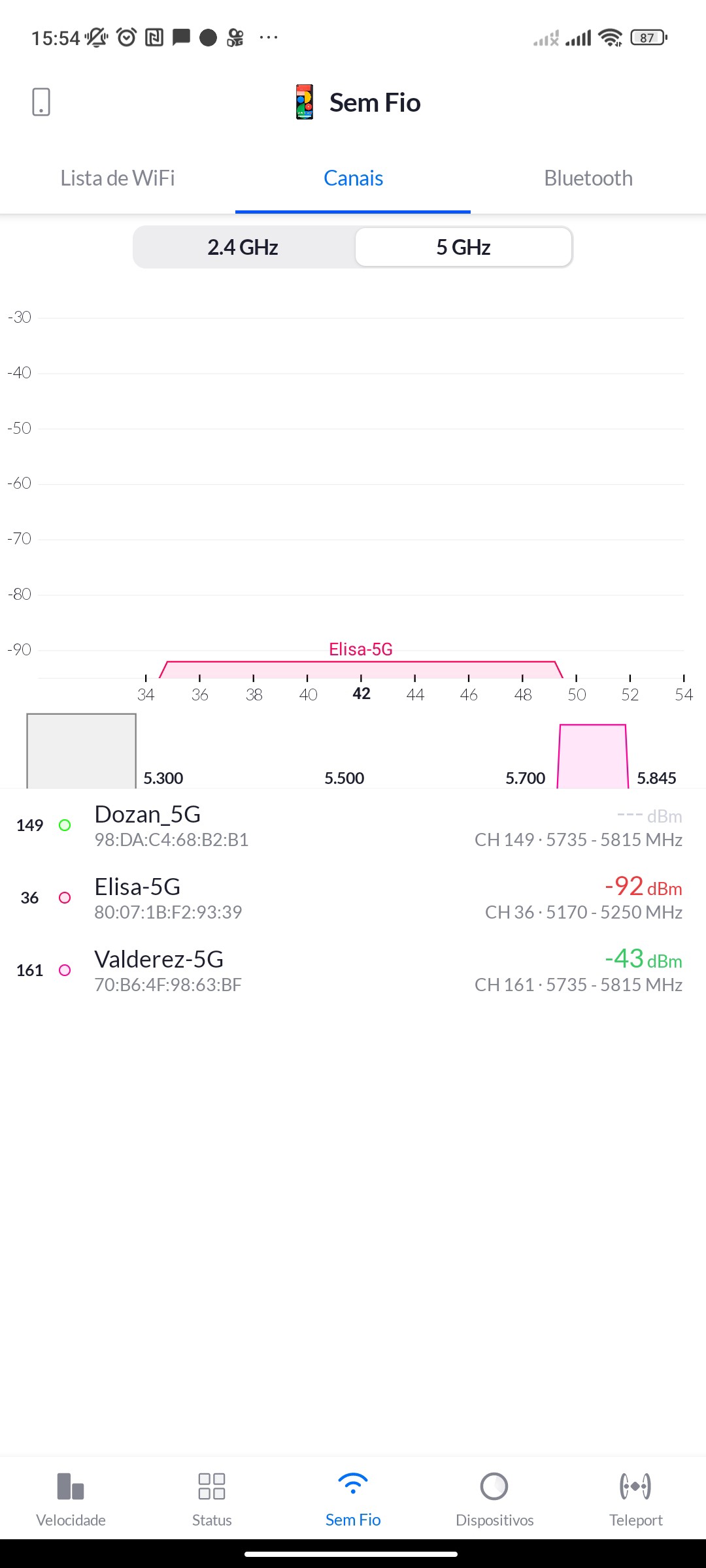Open the Dozan_5G network entry
Screen dimensions: 706x1568
[x=353, y=826]
